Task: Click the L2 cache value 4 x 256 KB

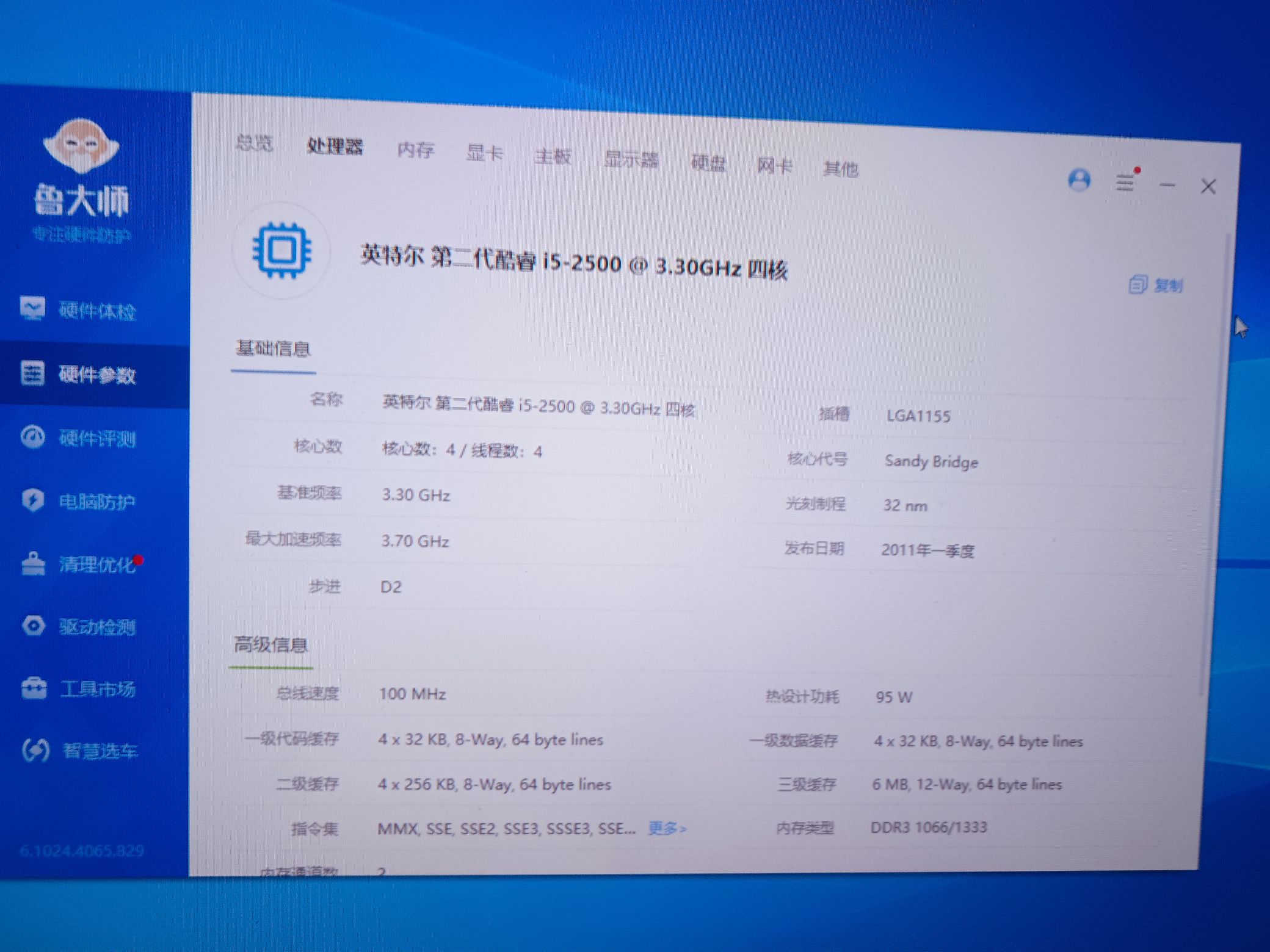Action: [494, 784]
